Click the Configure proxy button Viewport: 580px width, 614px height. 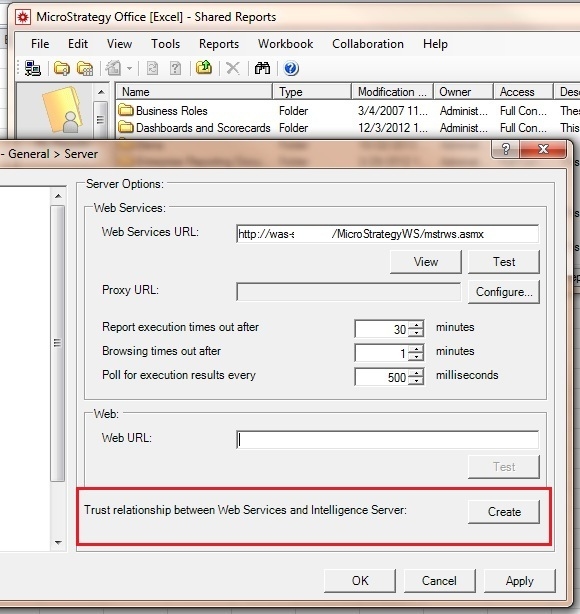pos(504,292)
